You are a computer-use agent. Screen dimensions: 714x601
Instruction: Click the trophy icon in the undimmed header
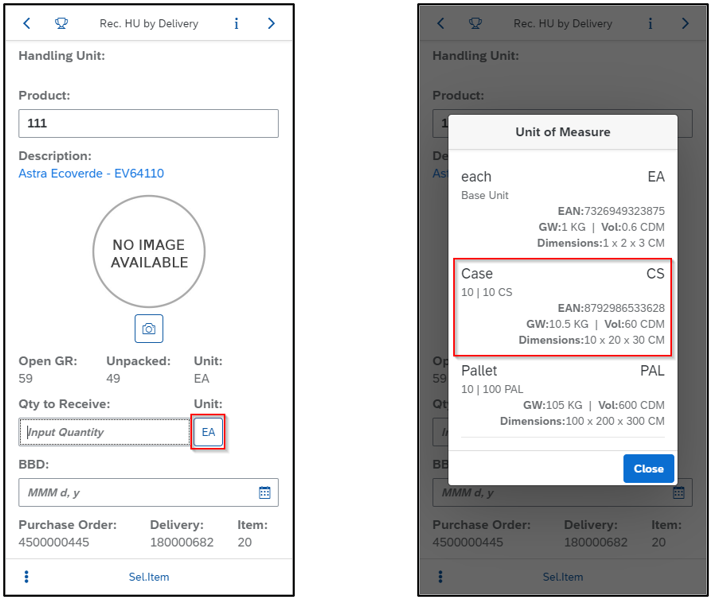point(61,23)
